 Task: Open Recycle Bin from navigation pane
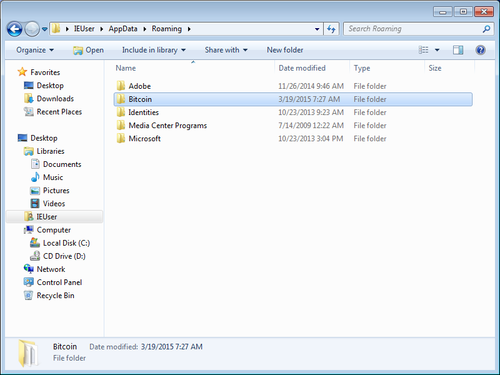(55, 296)
